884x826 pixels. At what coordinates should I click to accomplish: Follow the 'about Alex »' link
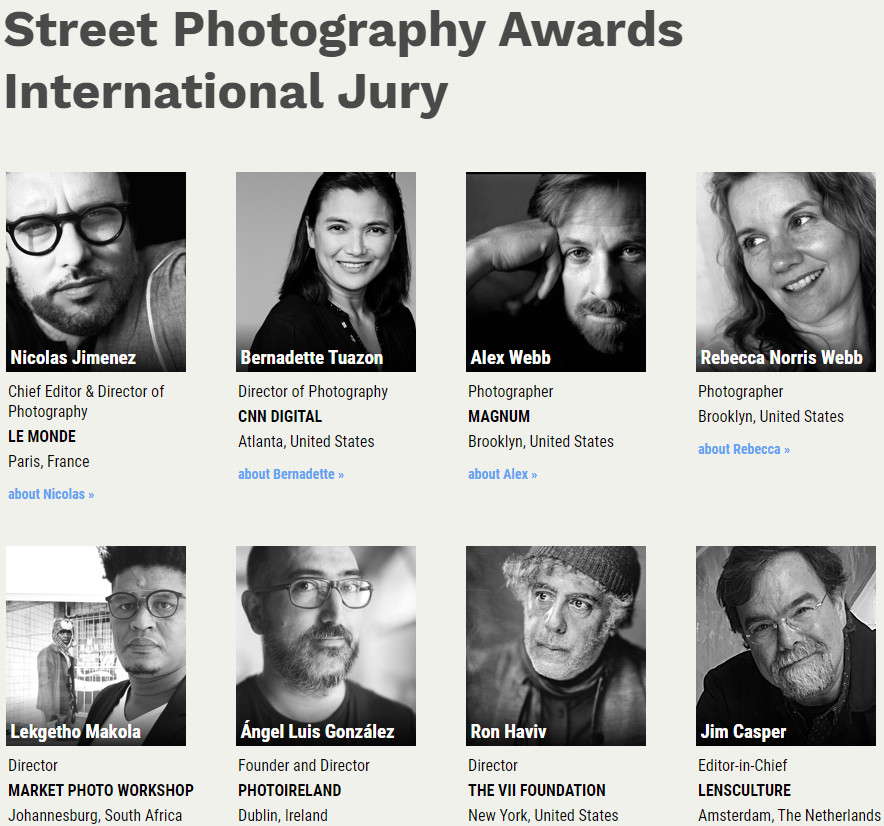click(502, 474)
